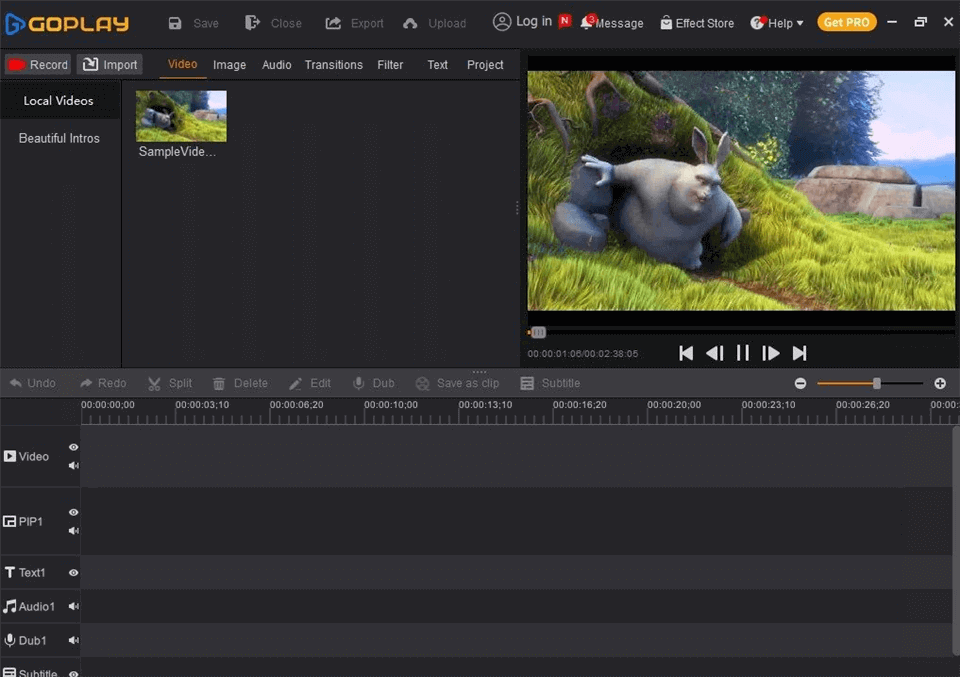This screenshot has width=960, height=677.
Task: Step back one frame in preview
Action: 714,353
